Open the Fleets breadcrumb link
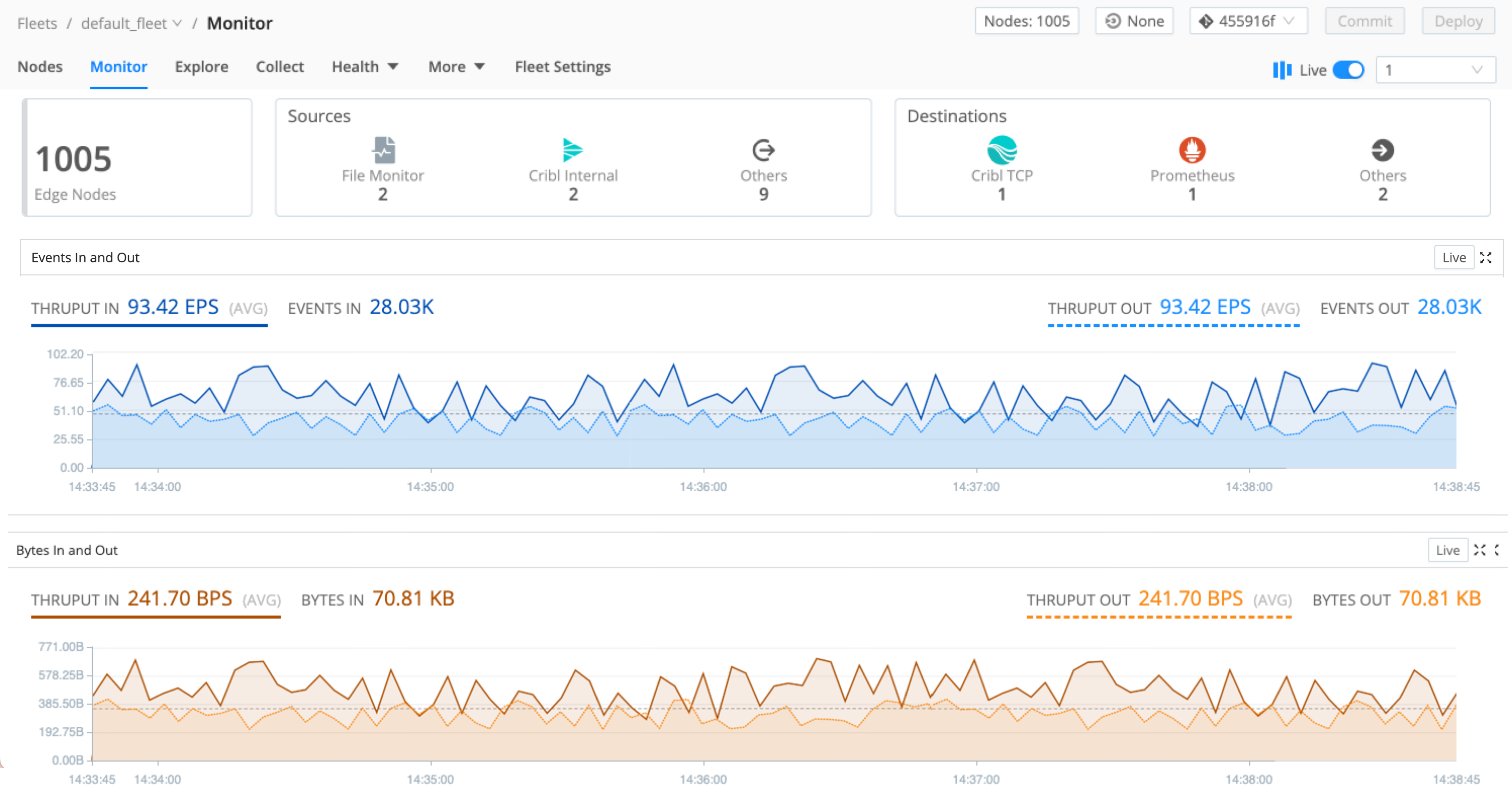The image size is (1512, 805). point(37,23)
